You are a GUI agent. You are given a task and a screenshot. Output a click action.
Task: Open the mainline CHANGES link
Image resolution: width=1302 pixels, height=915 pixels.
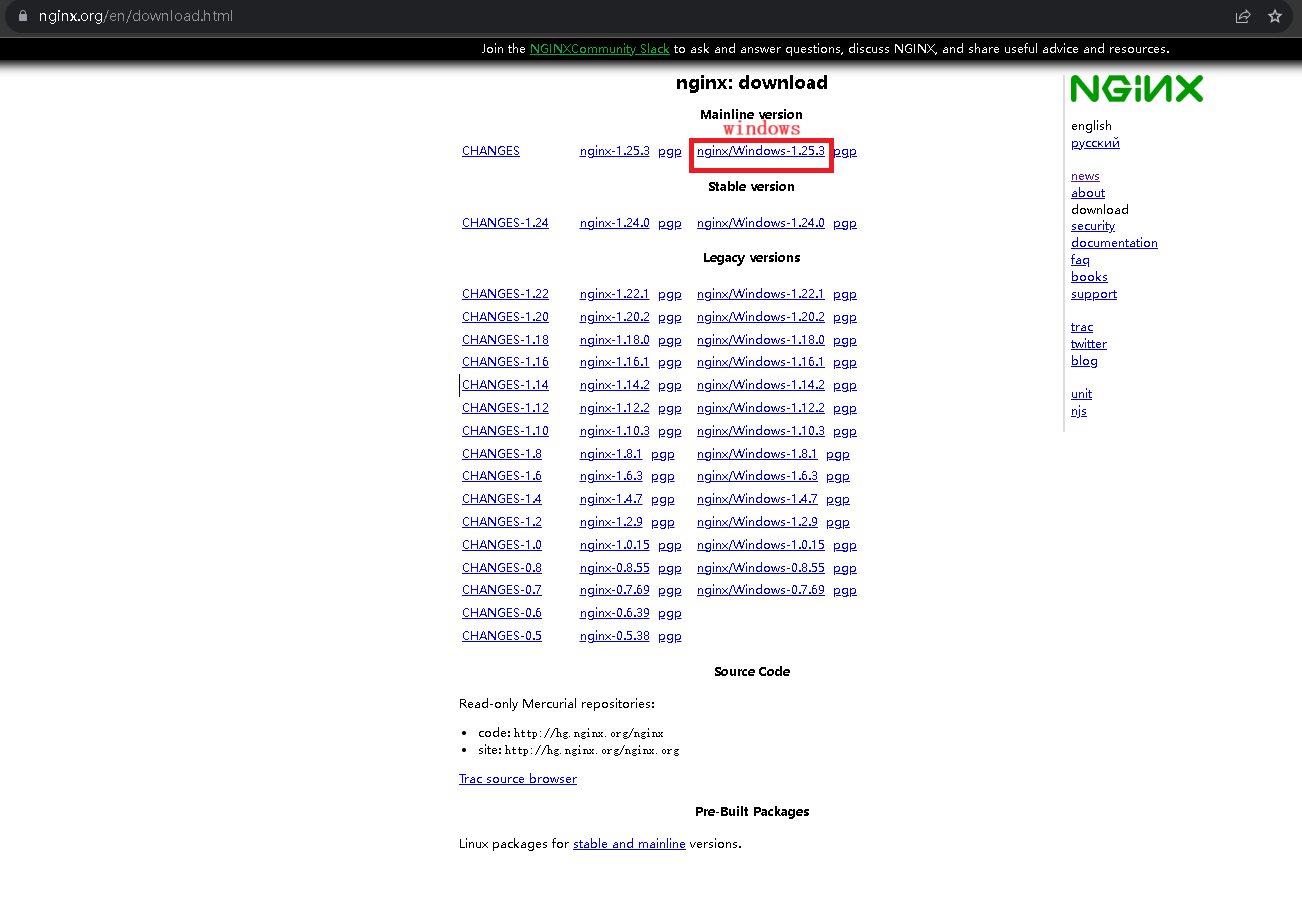pos(491,151)
